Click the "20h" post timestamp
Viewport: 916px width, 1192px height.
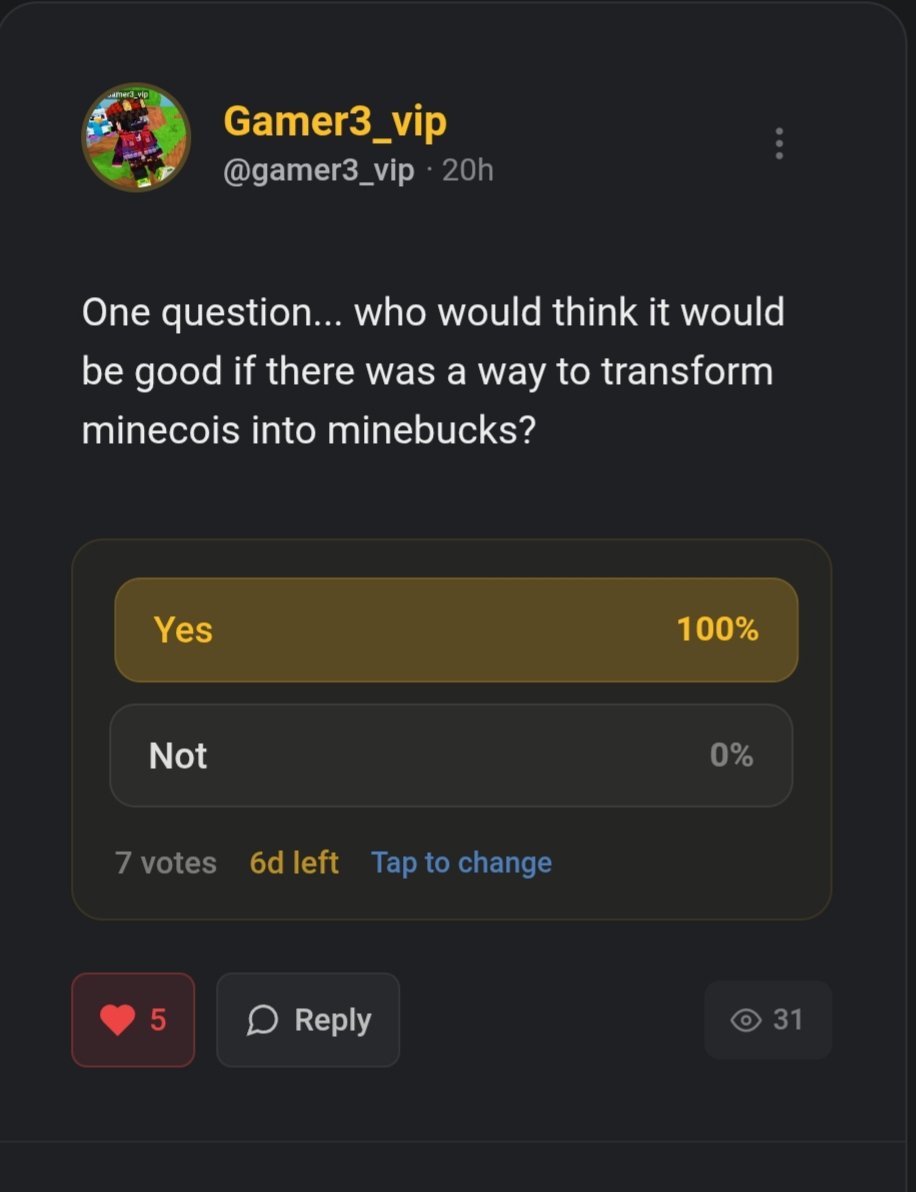point(468,170)
